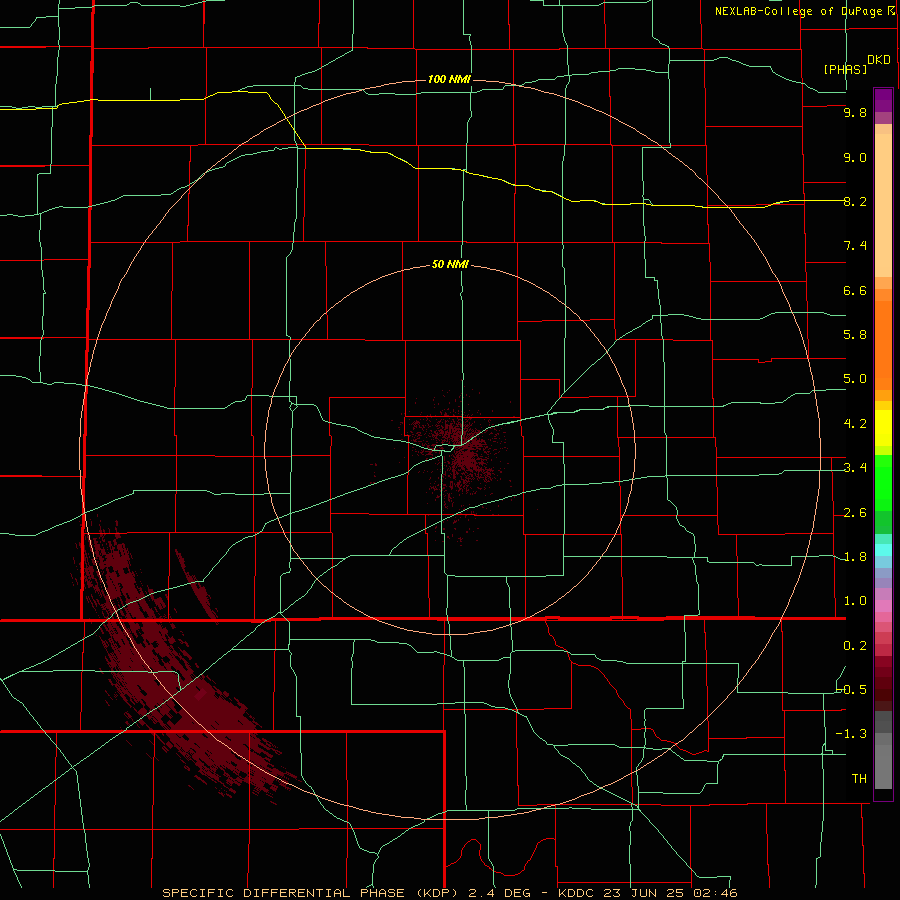Screen dimensions: 900x900
Task: Select the 6.6 legend value
Action: [x=855, y=290]
